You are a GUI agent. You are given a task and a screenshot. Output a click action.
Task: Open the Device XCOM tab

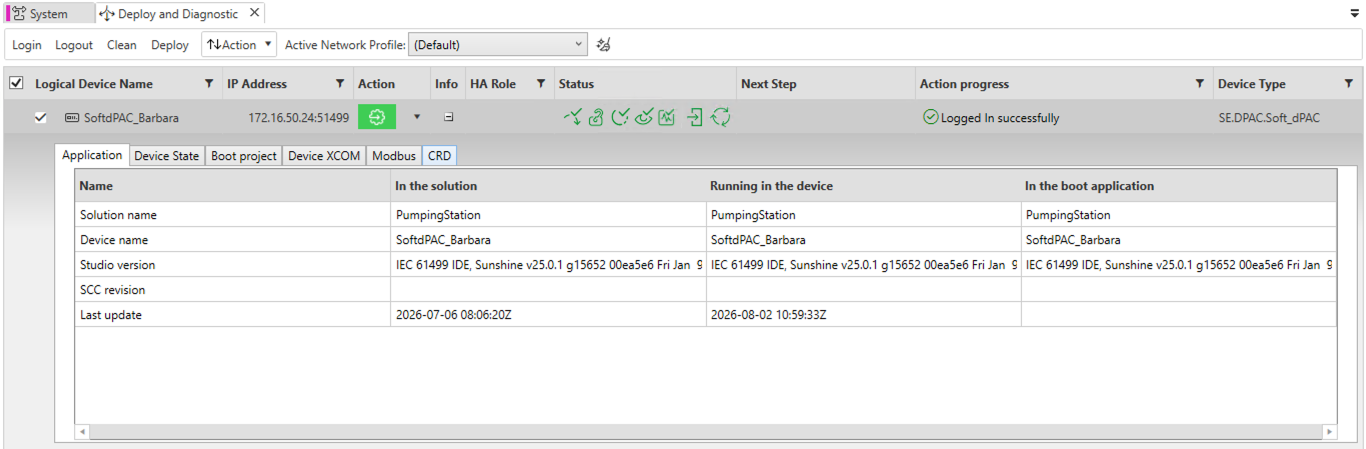324,156
